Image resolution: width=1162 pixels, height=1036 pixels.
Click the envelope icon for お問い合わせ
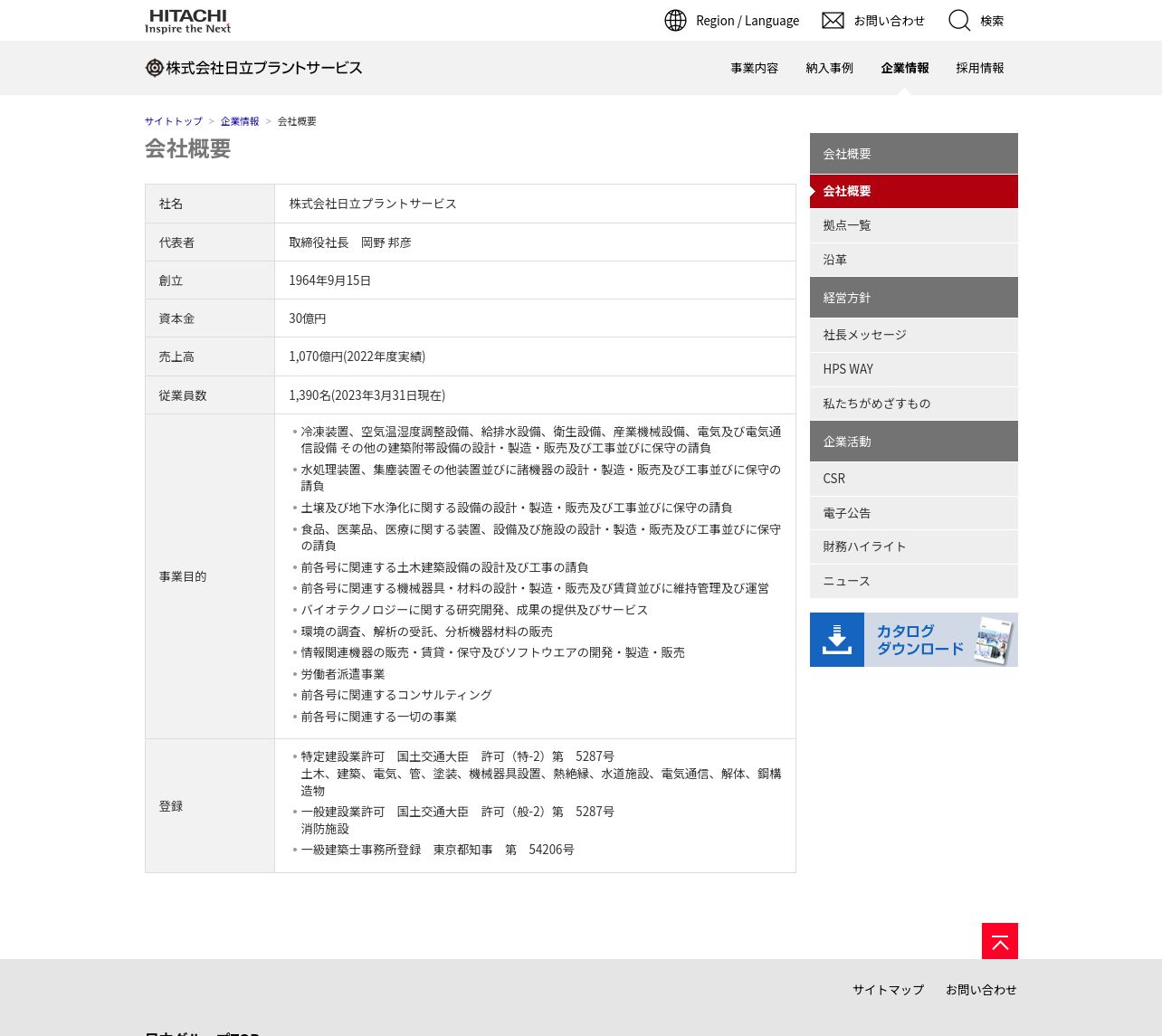click(x=833, y=21)
